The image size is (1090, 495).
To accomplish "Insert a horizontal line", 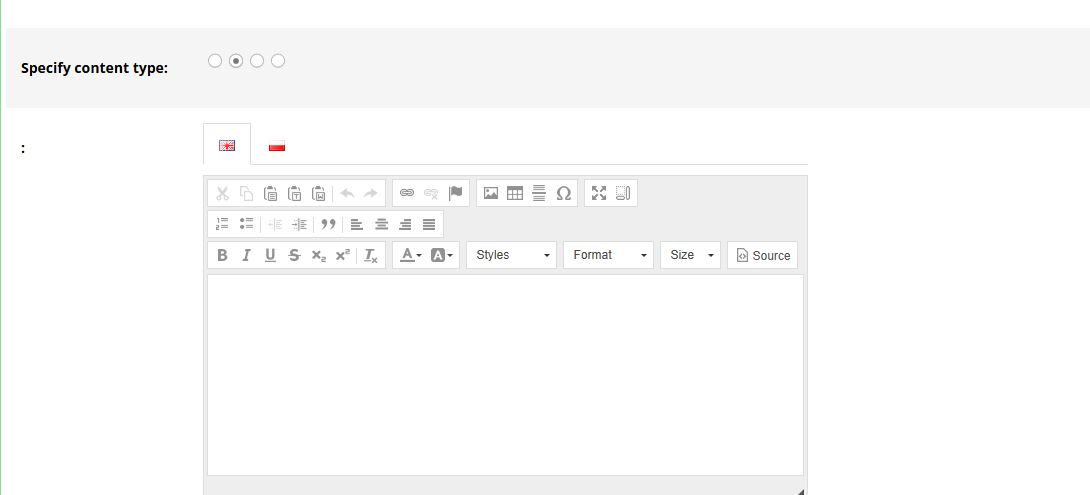I will coord(539,193).
